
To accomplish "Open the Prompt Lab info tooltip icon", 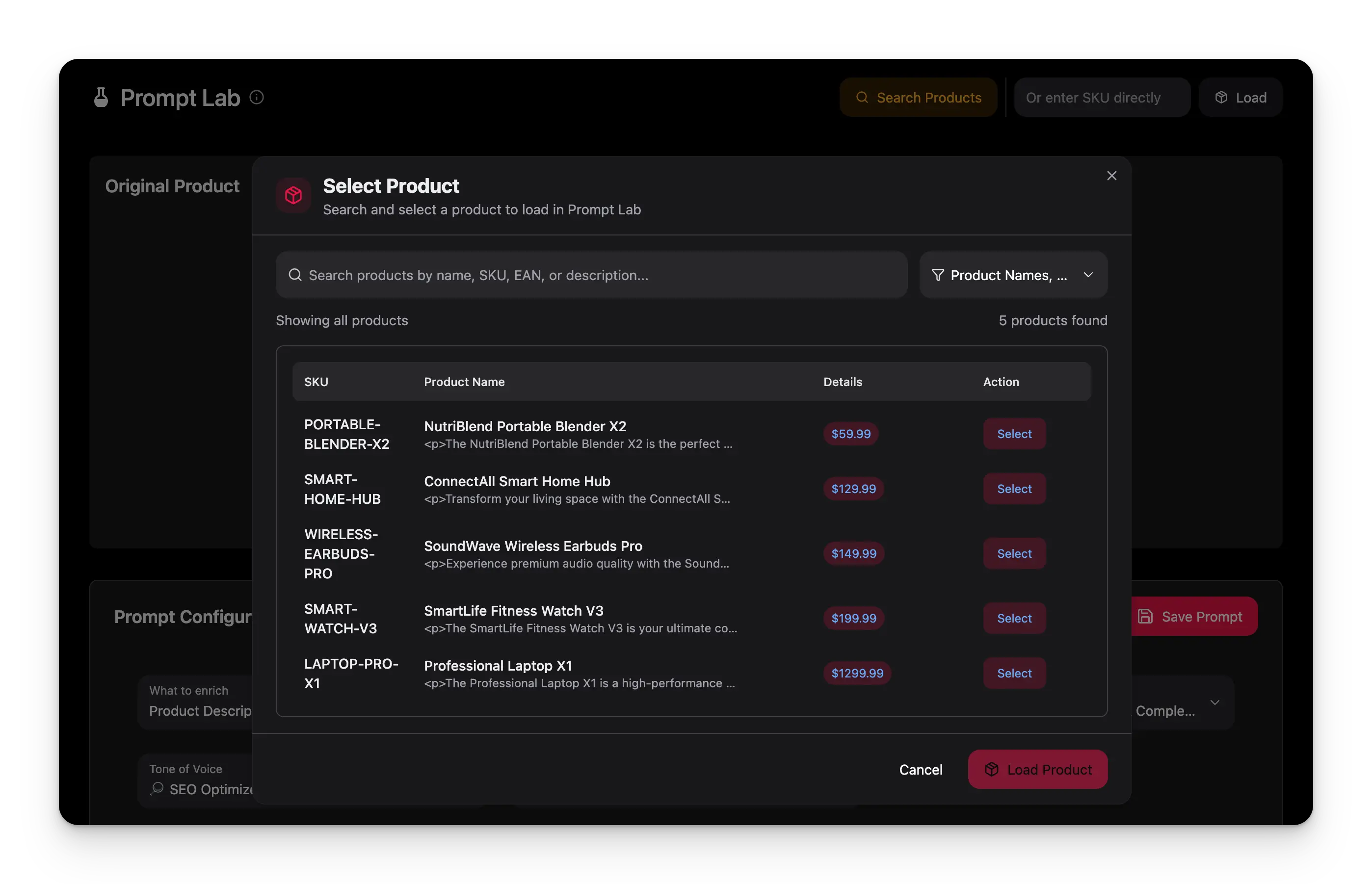I will pos(256,97).
